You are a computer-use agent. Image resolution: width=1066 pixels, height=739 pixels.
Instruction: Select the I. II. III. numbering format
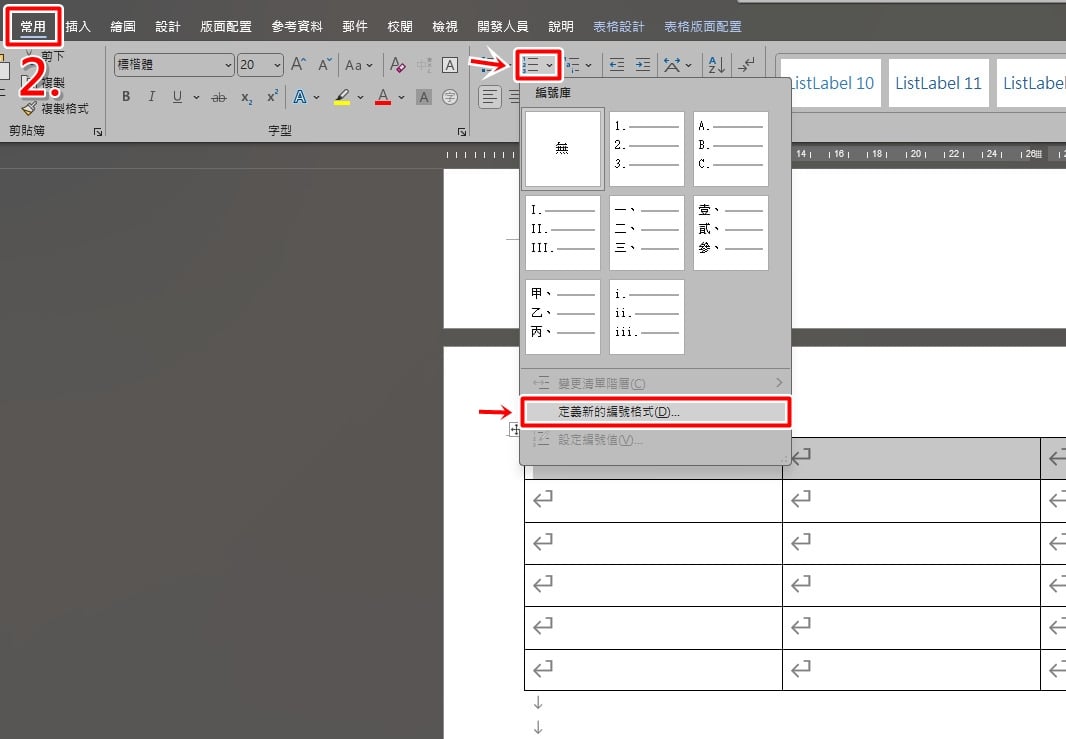pos(563,233)
